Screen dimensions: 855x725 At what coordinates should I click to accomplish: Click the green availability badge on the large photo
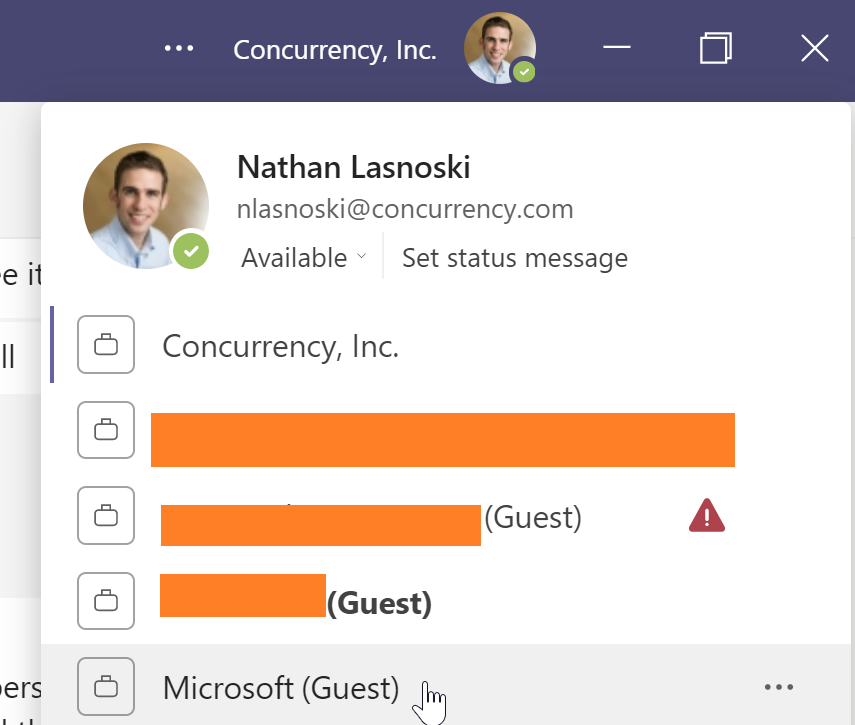click(x=190, y=250)
